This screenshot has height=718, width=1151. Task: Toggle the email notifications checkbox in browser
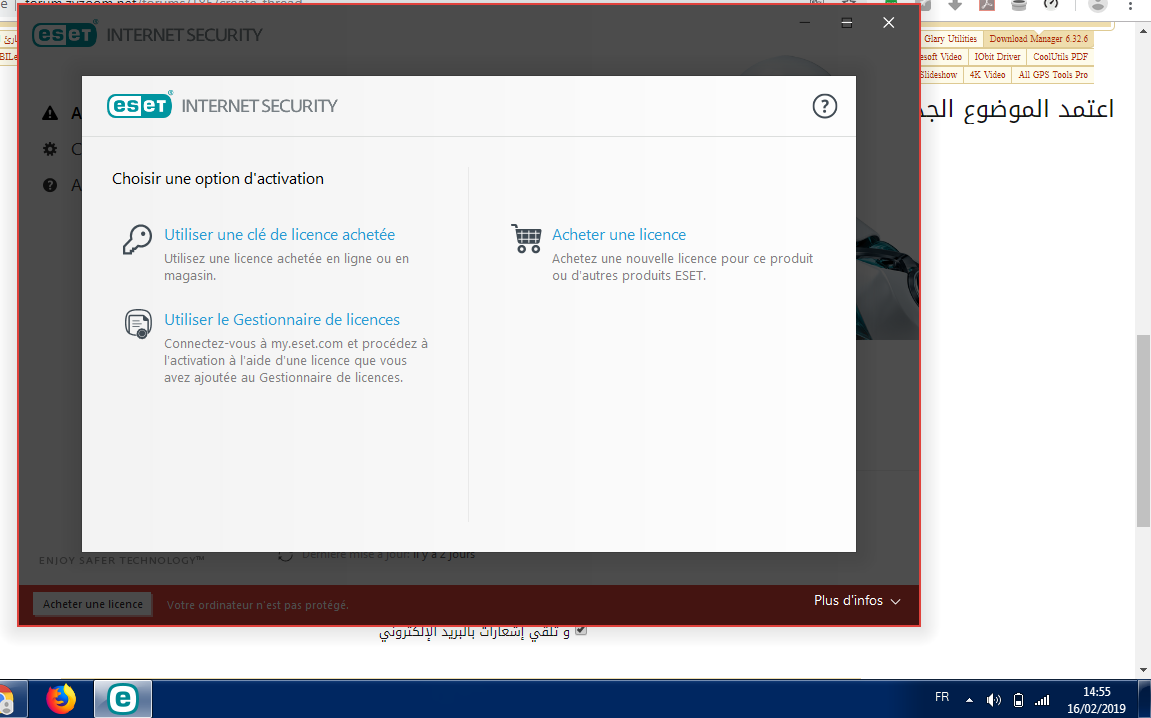tap(581, 630)
